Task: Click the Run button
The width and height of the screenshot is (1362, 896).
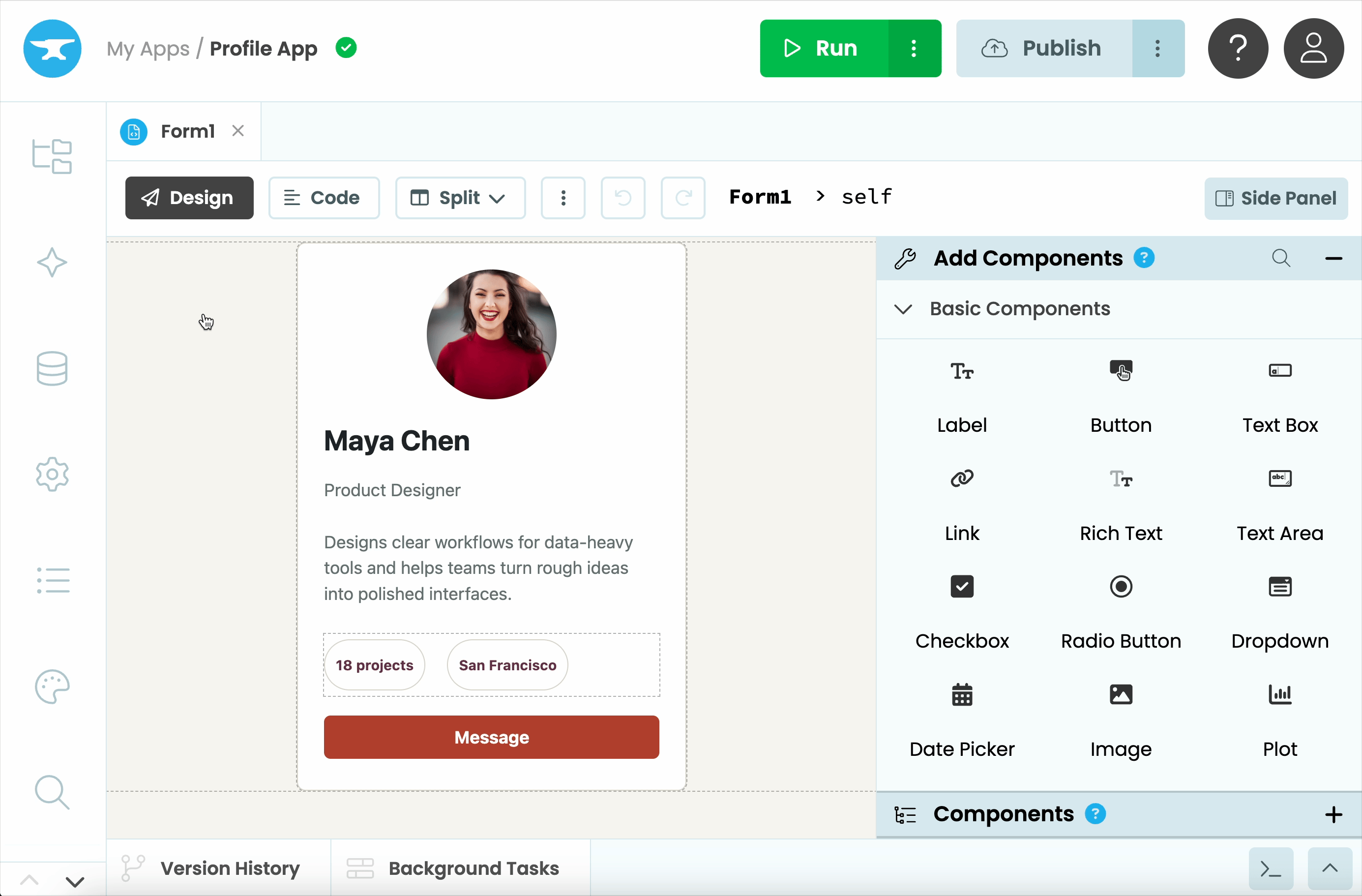Action: tap(824, 49)
